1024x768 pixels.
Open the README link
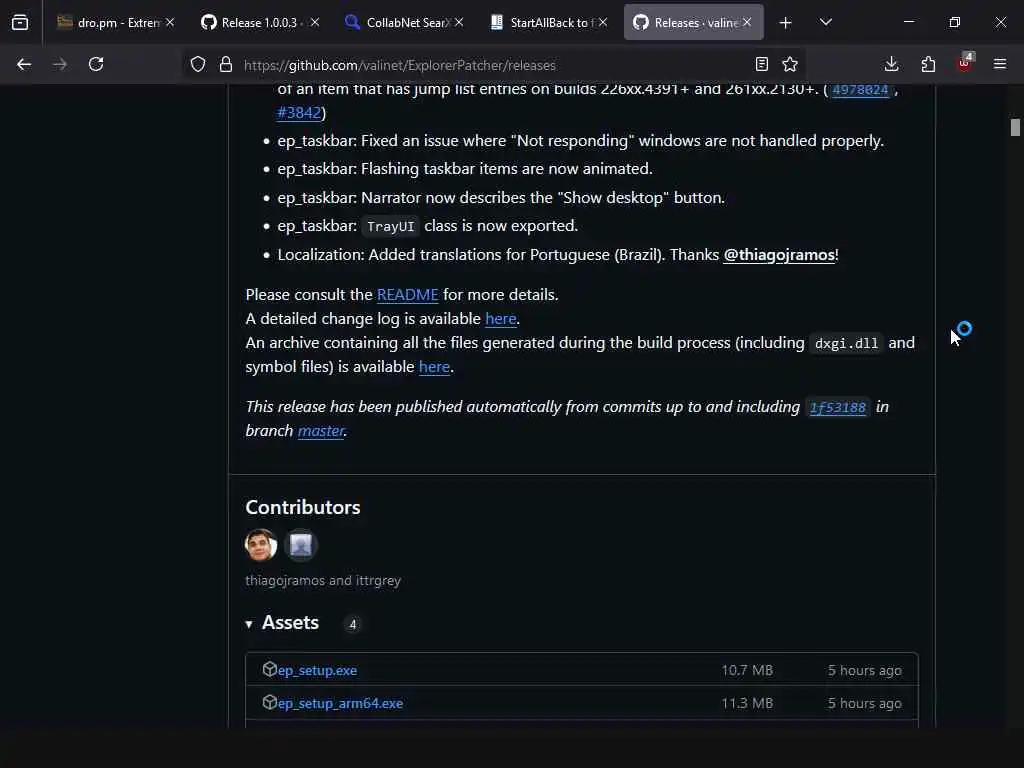408,295
